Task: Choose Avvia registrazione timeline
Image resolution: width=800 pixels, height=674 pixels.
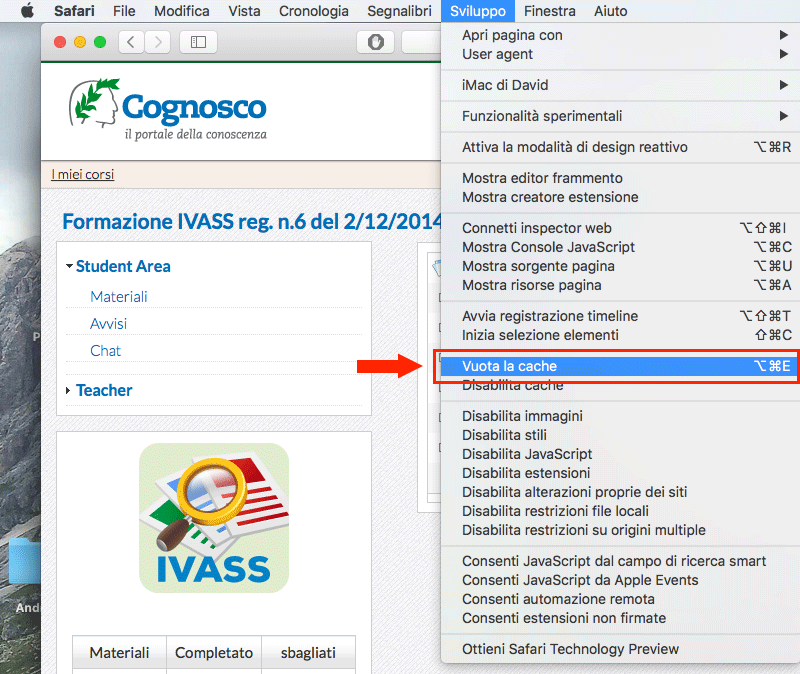Action: (x=620, y=316)
